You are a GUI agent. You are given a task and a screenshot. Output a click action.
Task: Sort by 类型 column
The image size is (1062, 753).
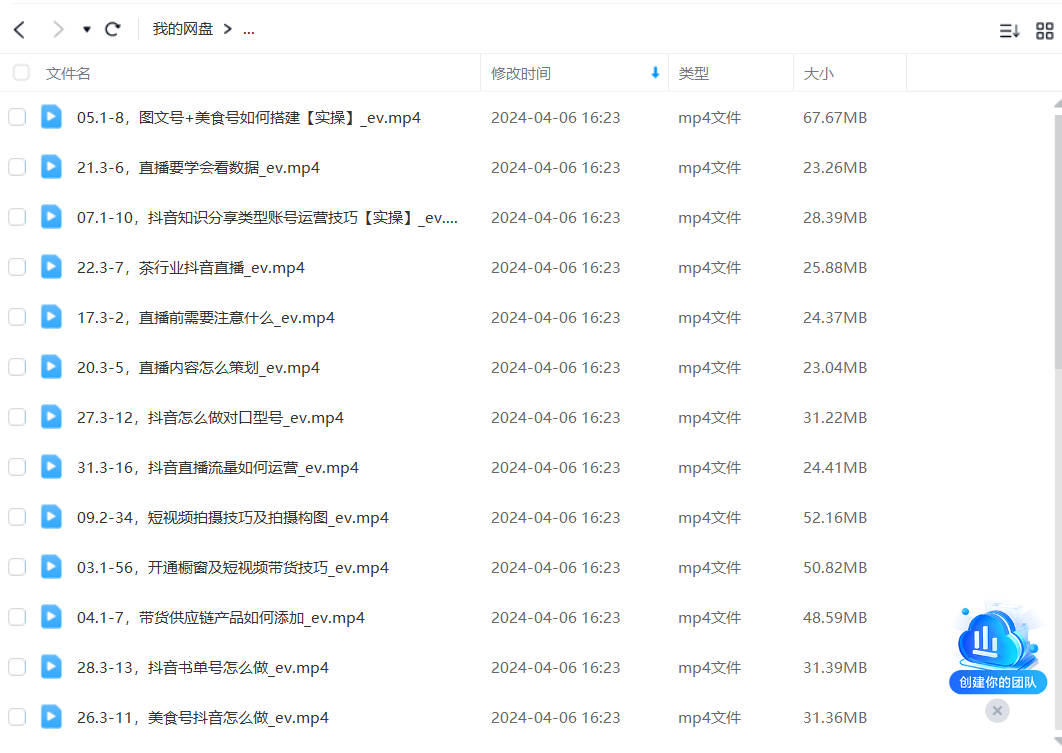(694, 73)
